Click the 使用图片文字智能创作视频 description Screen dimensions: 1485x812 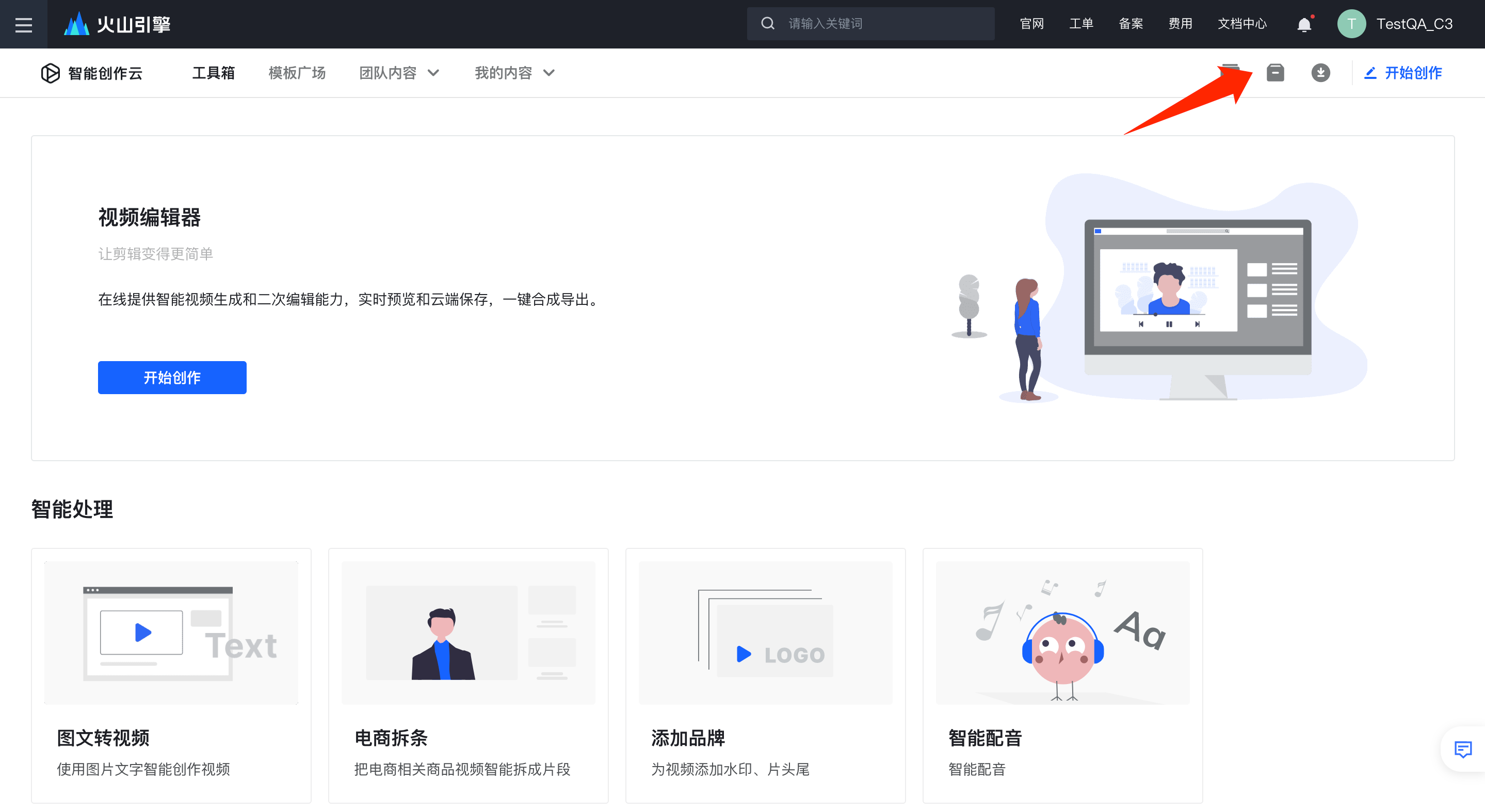click(x=143, y=769)
